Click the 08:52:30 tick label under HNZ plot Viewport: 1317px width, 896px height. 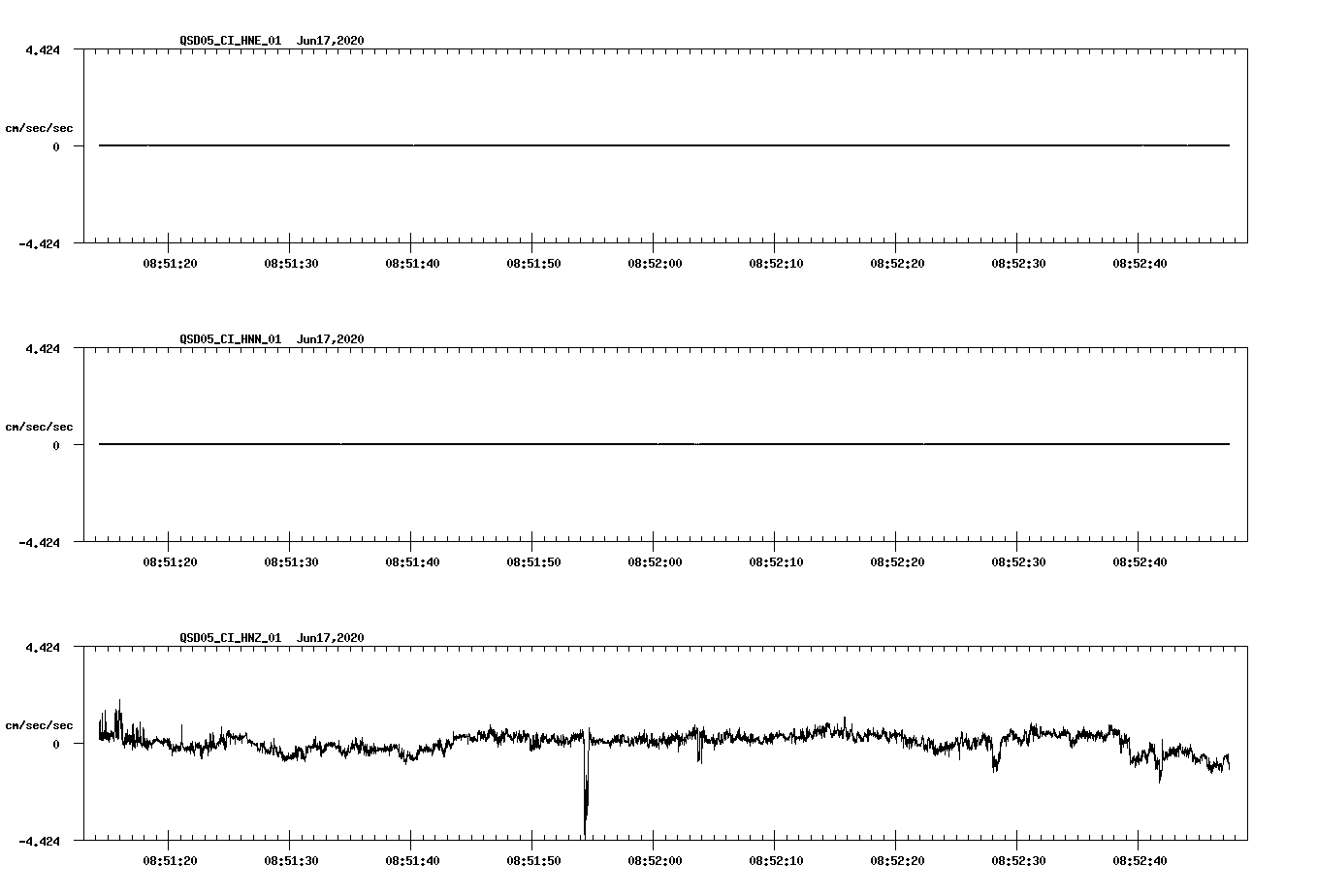click(x=1018, y=861)
